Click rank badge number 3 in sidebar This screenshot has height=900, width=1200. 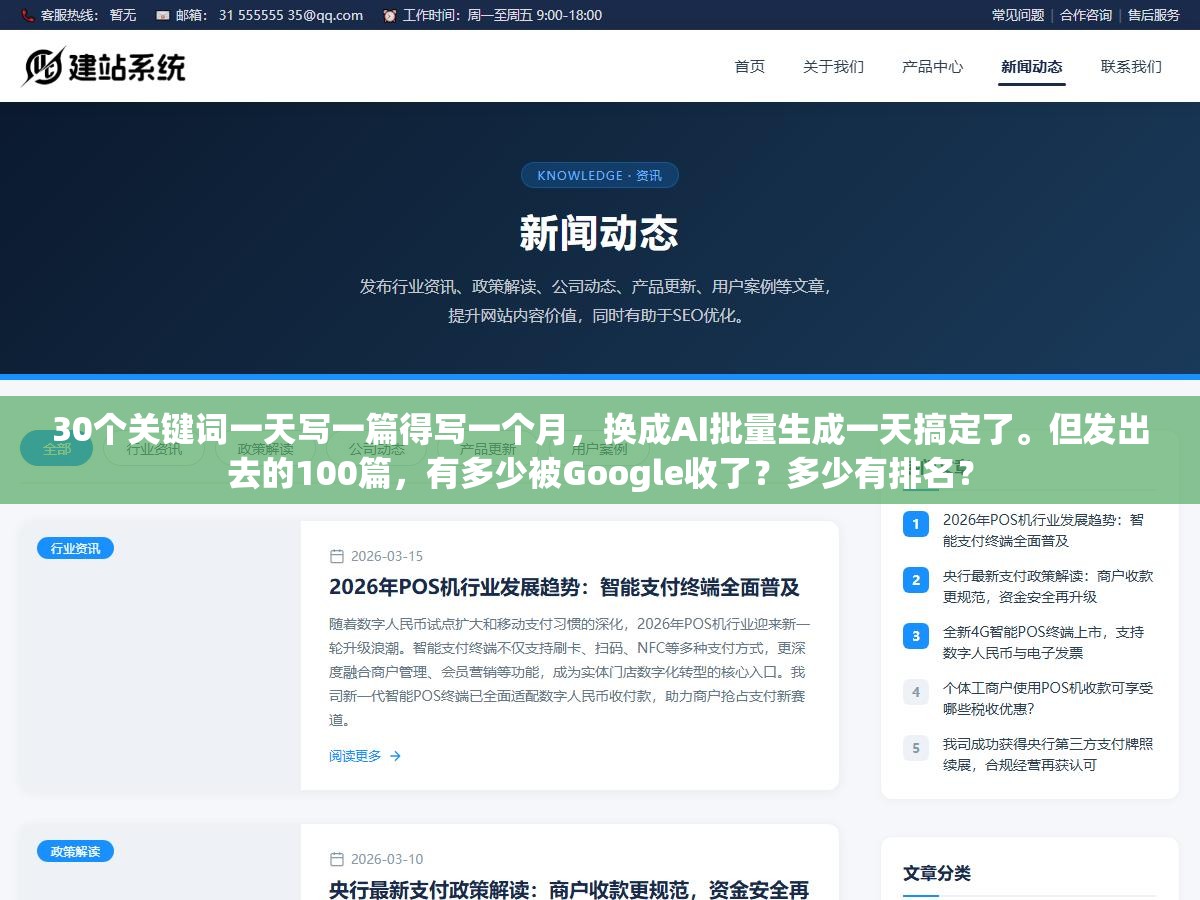pyautogui.click(x=915, y=635)
